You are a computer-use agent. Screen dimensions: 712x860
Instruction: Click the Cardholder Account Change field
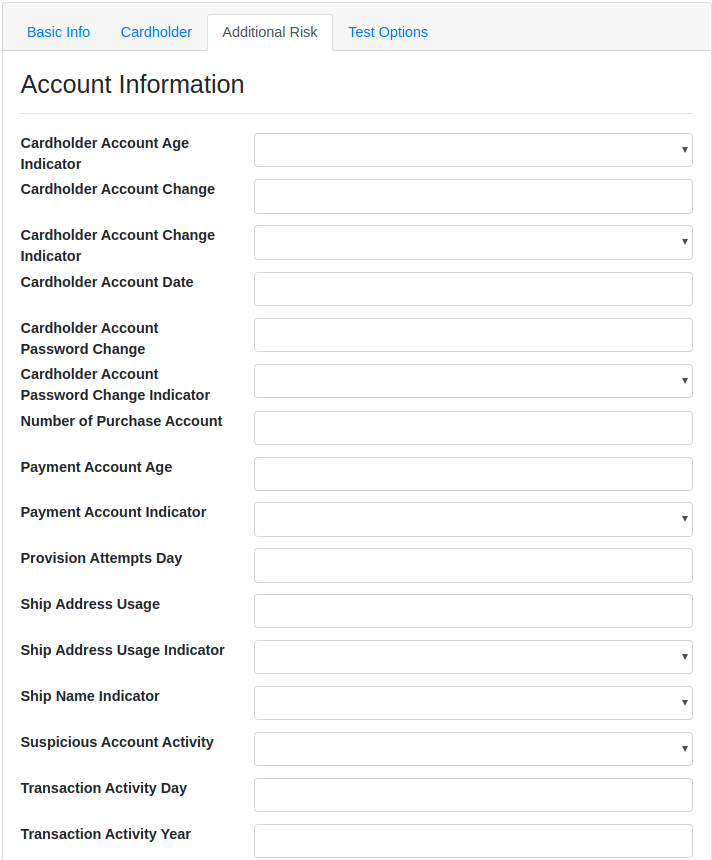[473, 196]
